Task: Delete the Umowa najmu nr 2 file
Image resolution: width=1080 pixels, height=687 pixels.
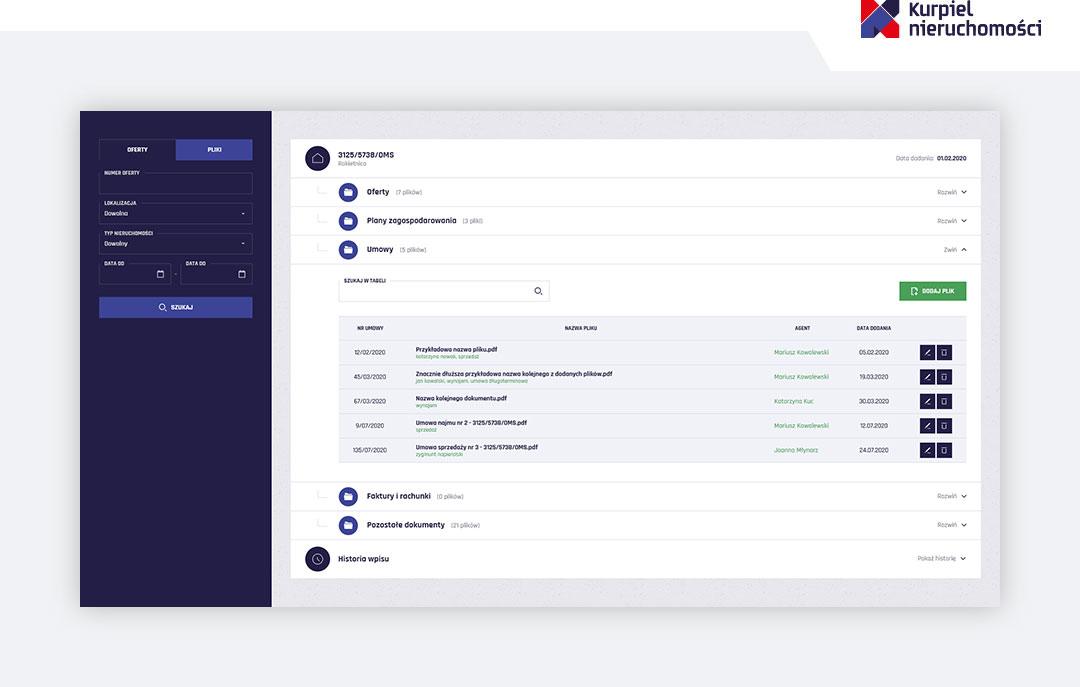Action: pyautogui.click(x=944, y=426)
